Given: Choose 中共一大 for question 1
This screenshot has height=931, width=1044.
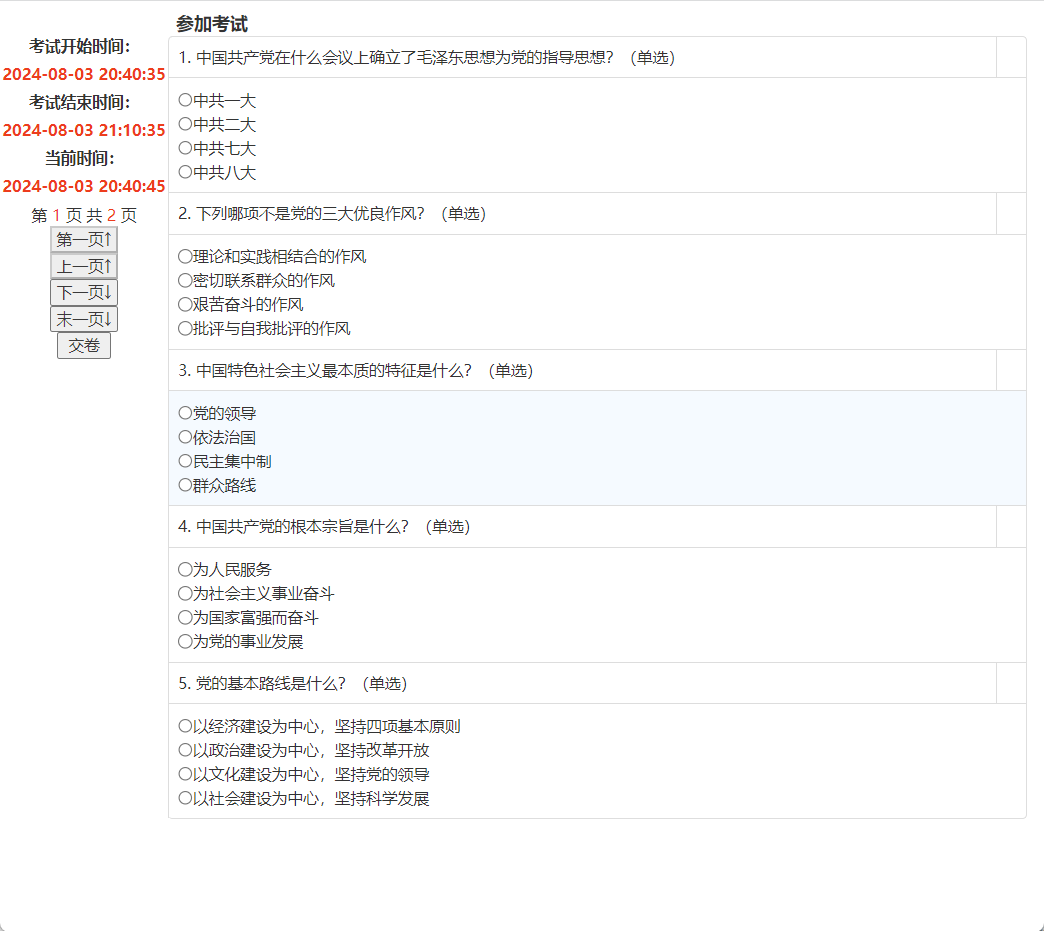Looking at the screenshot, I should [x=185, y=100].
